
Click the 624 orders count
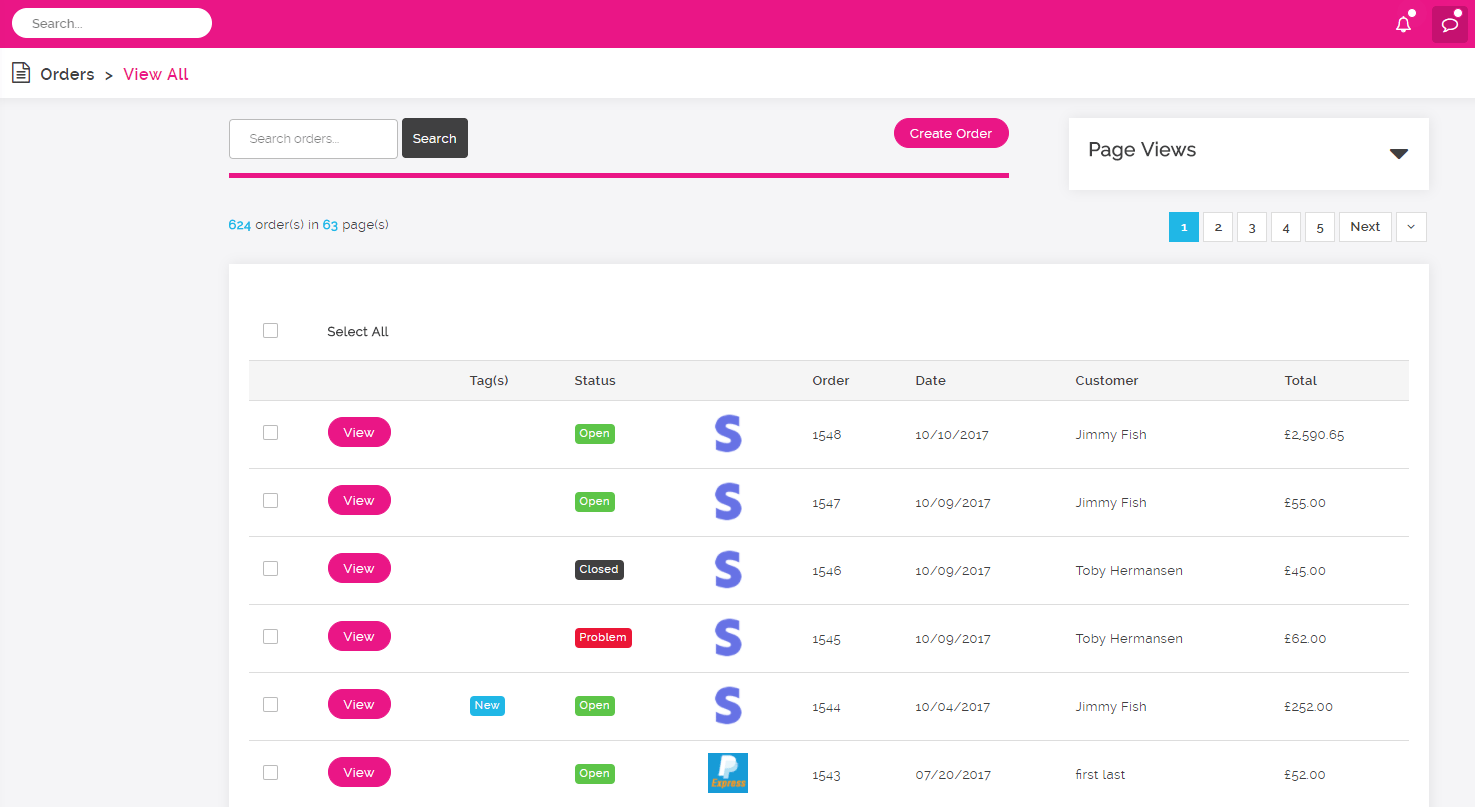240,225
